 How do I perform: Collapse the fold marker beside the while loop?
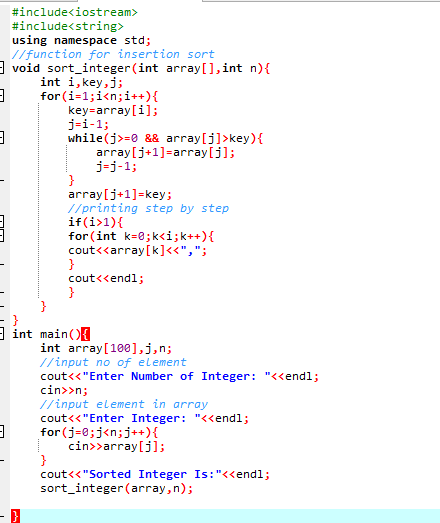pyautogui.click(x=1, y=138)
